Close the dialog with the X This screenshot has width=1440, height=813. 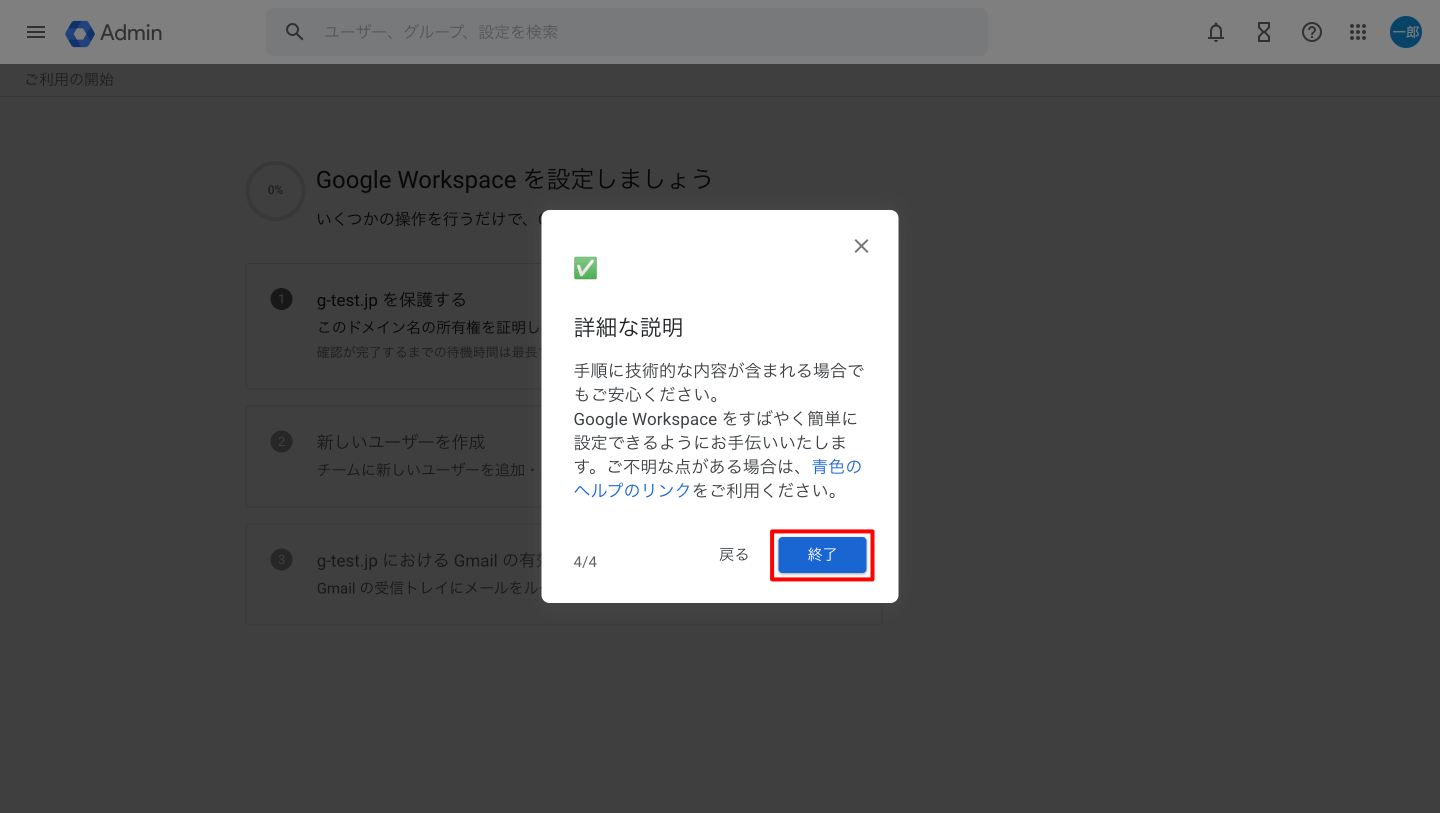tap(861, 246)
